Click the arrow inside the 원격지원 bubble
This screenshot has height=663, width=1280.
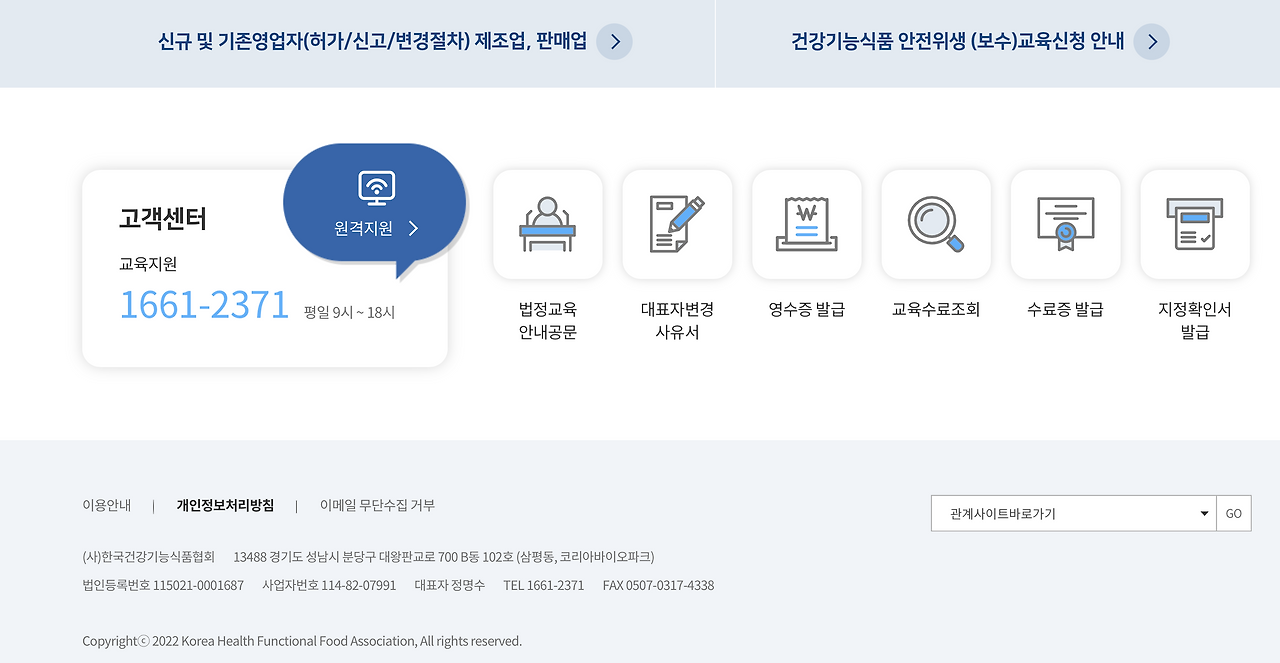412,228
